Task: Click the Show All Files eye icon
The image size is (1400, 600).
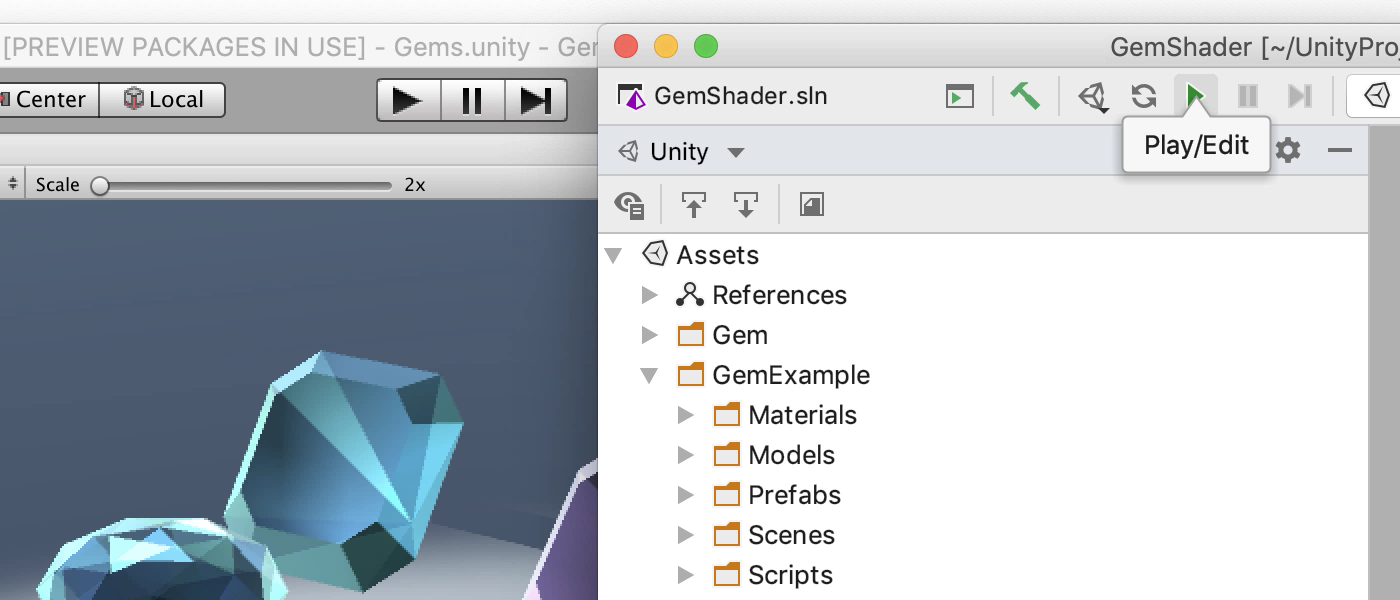Action: click(629, 205)
